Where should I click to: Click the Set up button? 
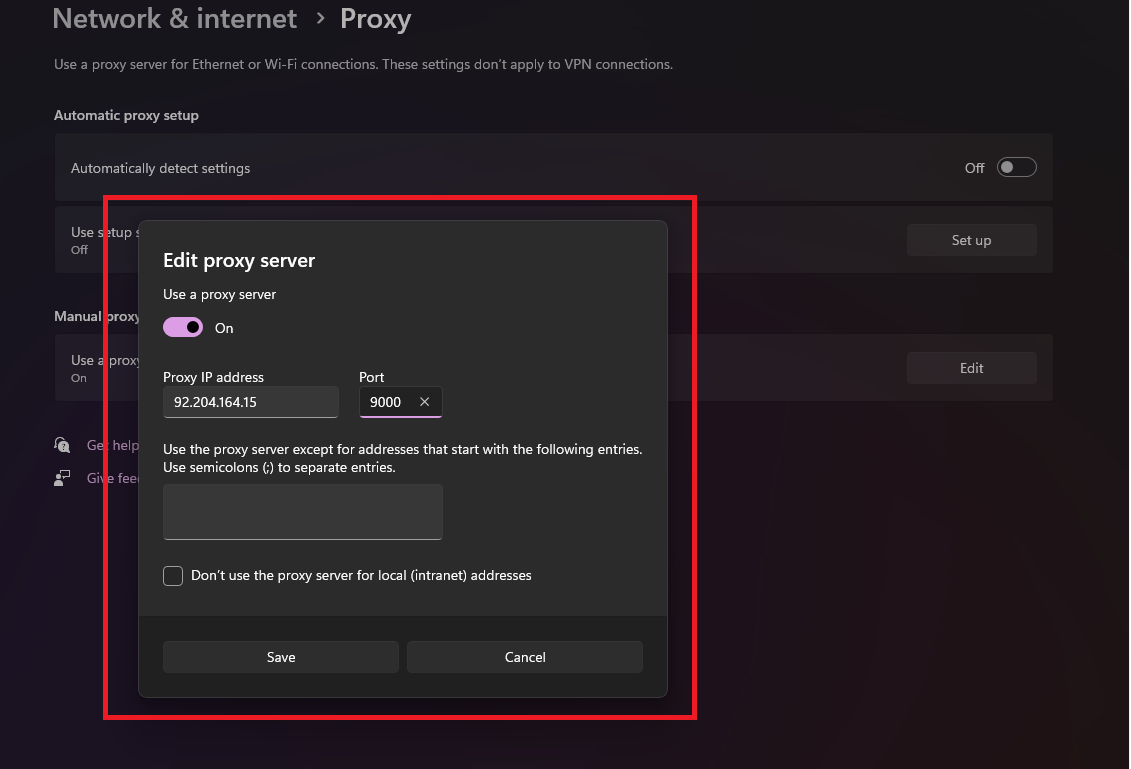coord(970,239)
